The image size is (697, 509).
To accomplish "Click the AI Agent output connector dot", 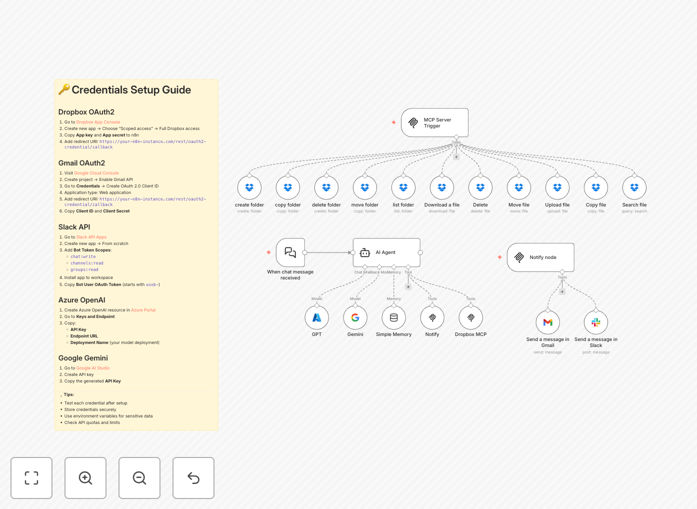I will (x=421, y=252).
